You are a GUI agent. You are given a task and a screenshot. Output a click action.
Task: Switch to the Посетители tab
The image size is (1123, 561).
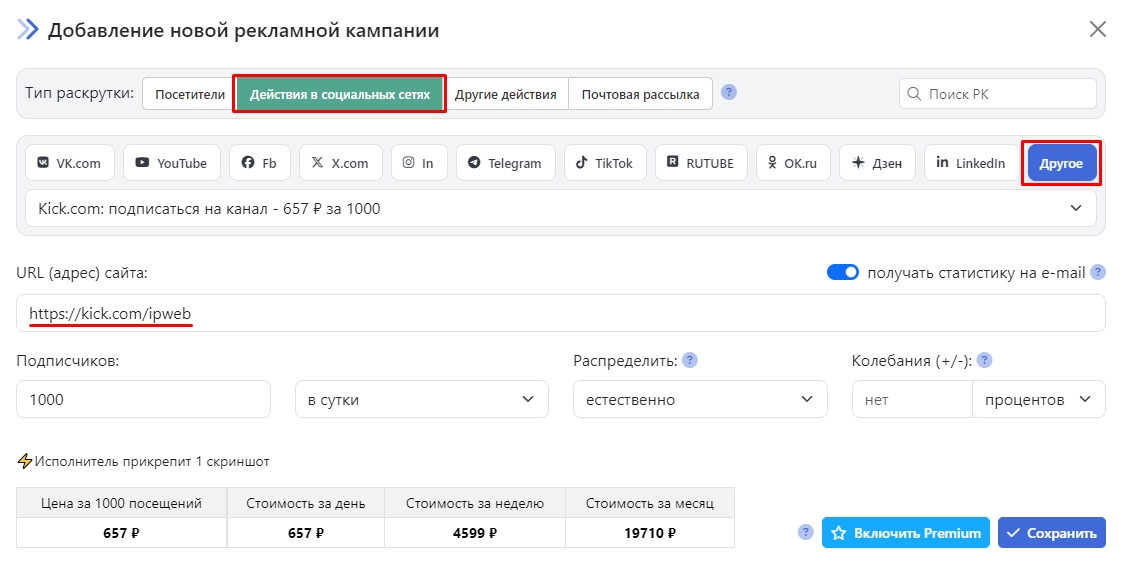pos(190,95)
